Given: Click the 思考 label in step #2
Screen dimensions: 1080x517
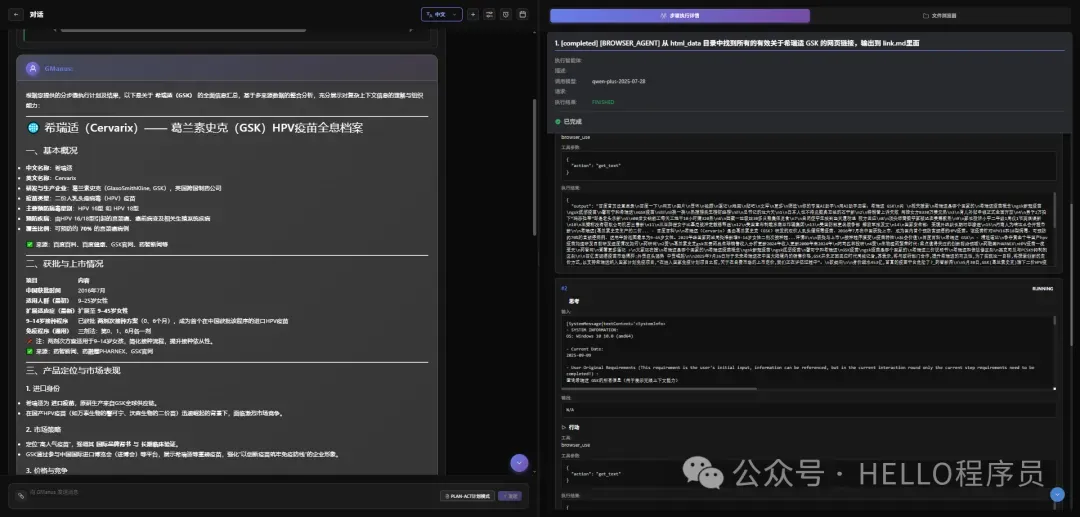Looking at the screenshot, I should click(574, 302).
